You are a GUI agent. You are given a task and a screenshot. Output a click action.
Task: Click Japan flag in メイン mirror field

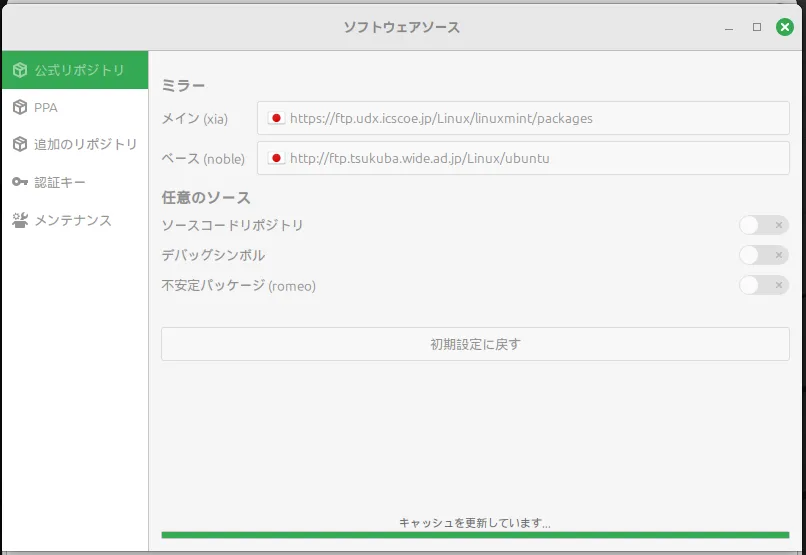(277, 118)
